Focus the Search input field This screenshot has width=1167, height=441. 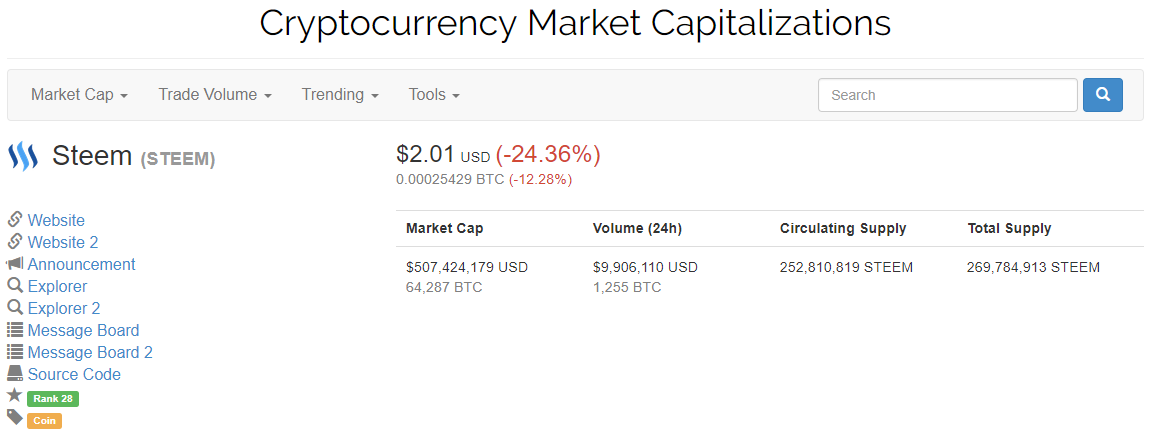pos(947,95)
